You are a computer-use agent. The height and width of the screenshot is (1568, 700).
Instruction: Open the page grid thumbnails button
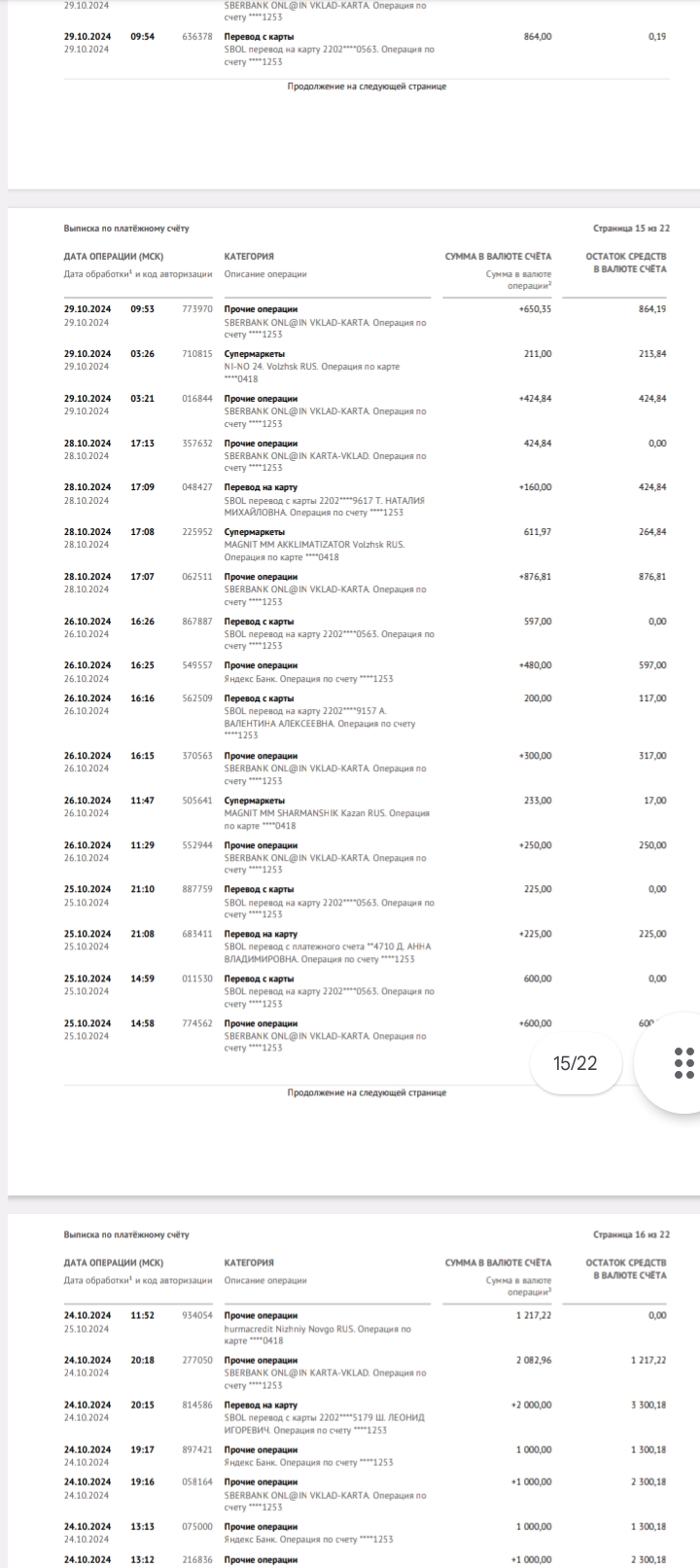tap(683, 1062)
